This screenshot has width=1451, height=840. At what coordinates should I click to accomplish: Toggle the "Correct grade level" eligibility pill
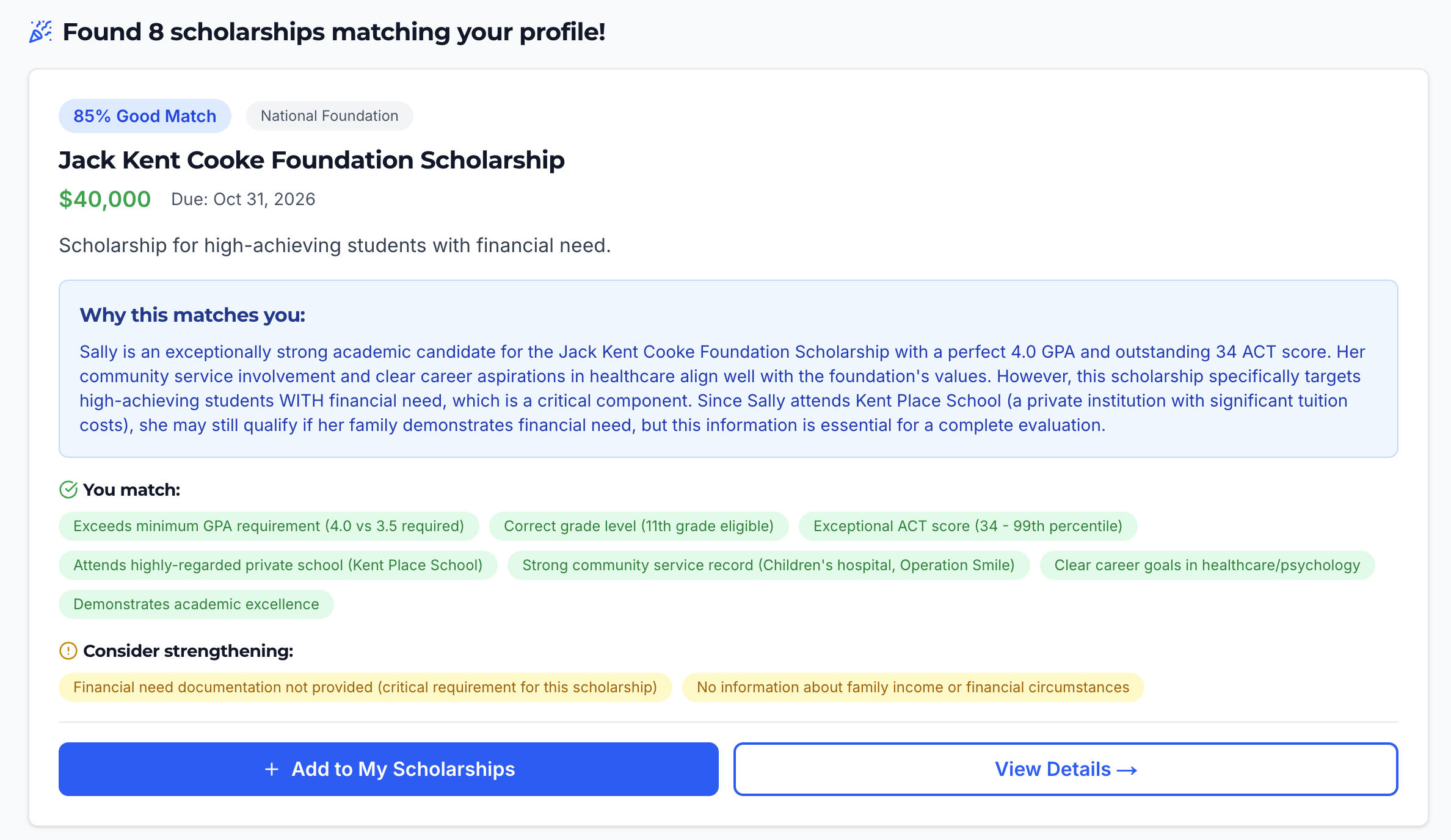tap(638, 526)
